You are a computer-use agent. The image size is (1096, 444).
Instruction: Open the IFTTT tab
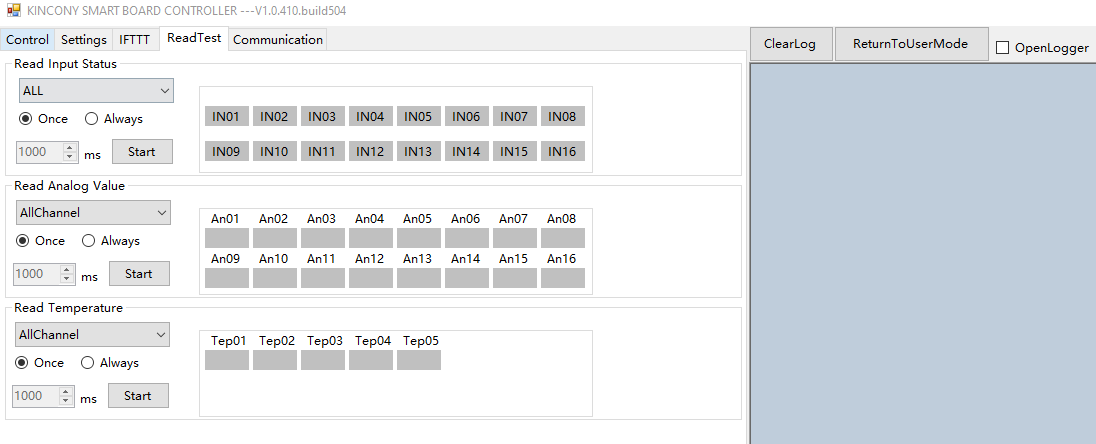tap(135, 40)
